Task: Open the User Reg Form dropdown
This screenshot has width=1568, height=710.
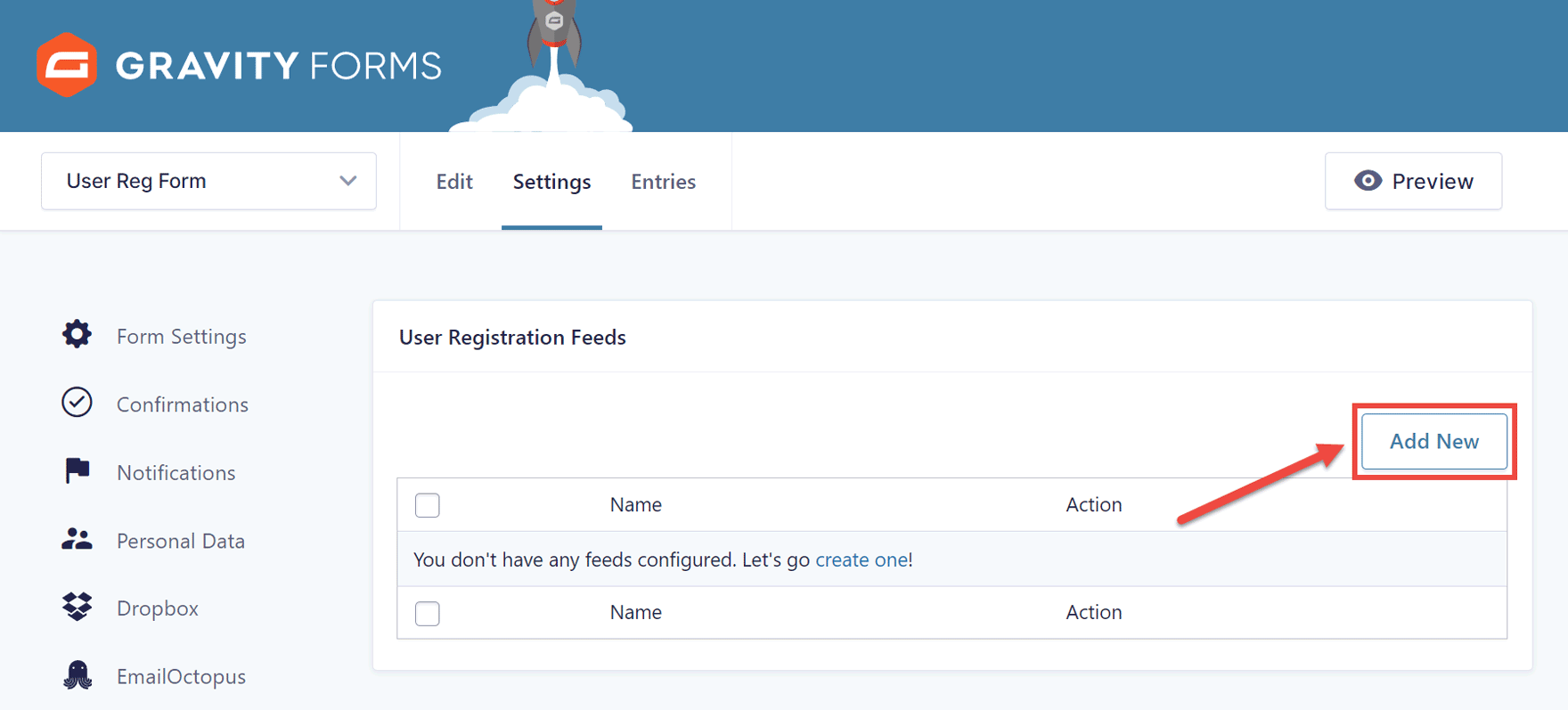Action: coord(208,181)
